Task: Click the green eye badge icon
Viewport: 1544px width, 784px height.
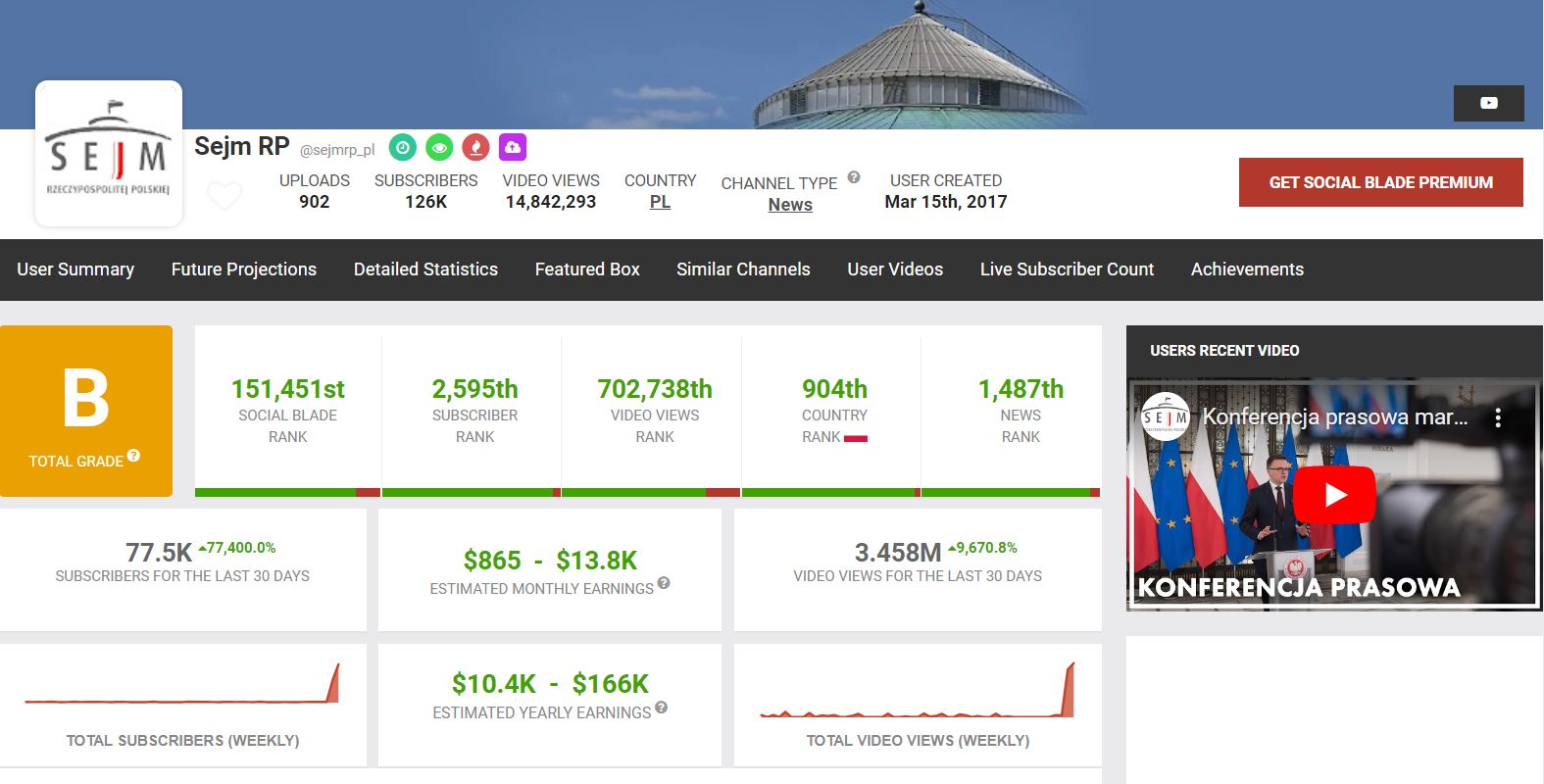Action: click(x=439, y=147)
